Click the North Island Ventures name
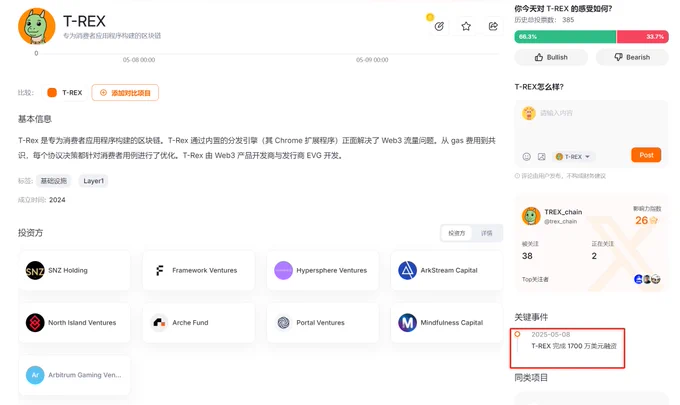680x405 pixels. [82, 323]
